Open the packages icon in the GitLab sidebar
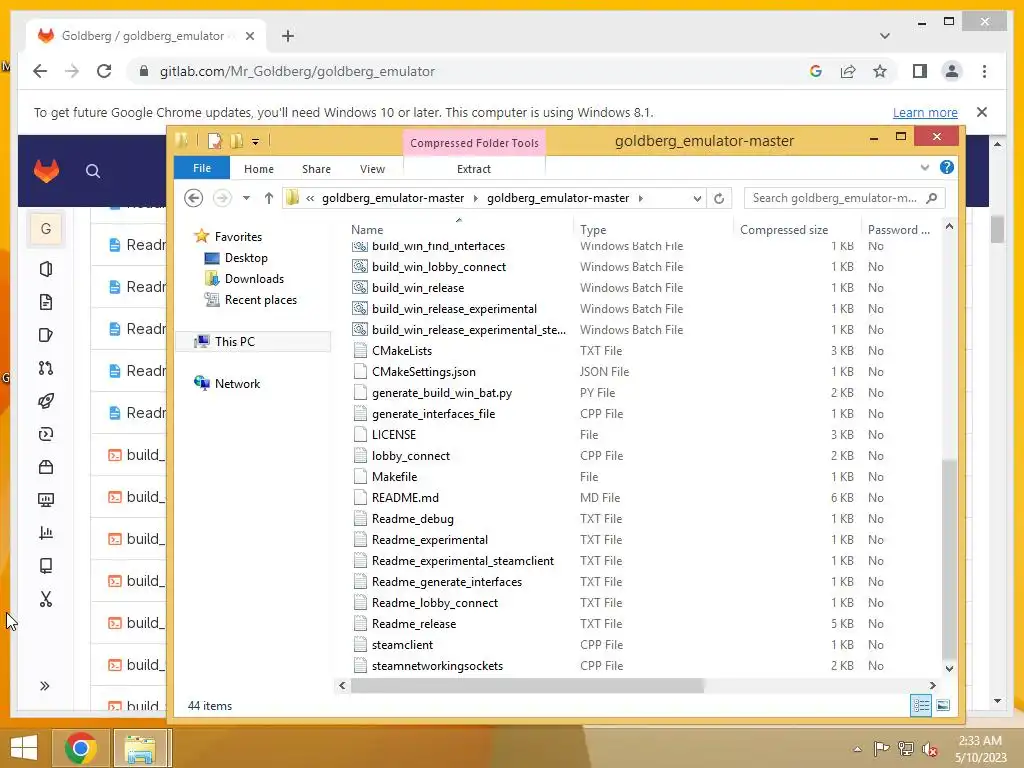Screen dimensions: 1024x768 [x=46, y=467]
